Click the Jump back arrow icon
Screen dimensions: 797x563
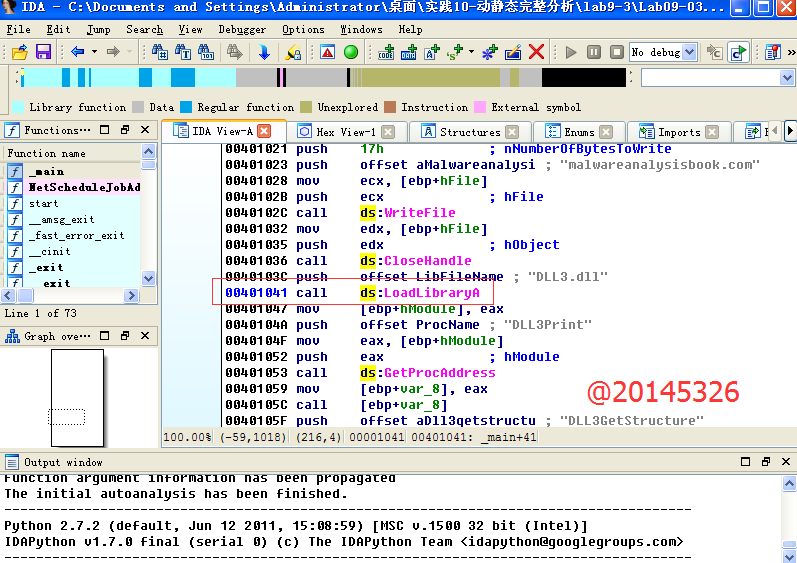(77, 52)
